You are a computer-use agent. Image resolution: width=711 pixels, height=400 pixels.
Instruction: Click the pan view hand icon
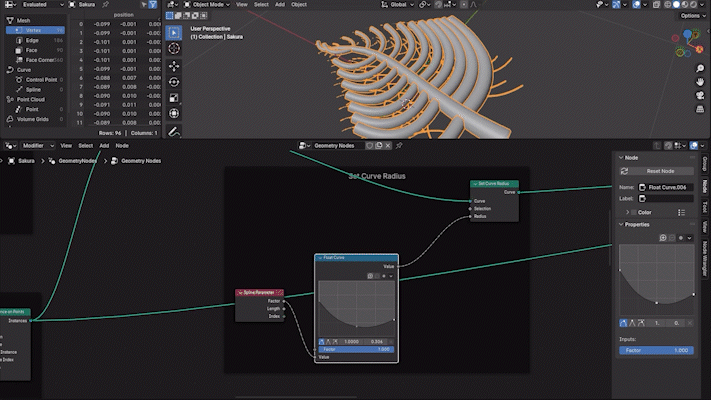[698, 80]
